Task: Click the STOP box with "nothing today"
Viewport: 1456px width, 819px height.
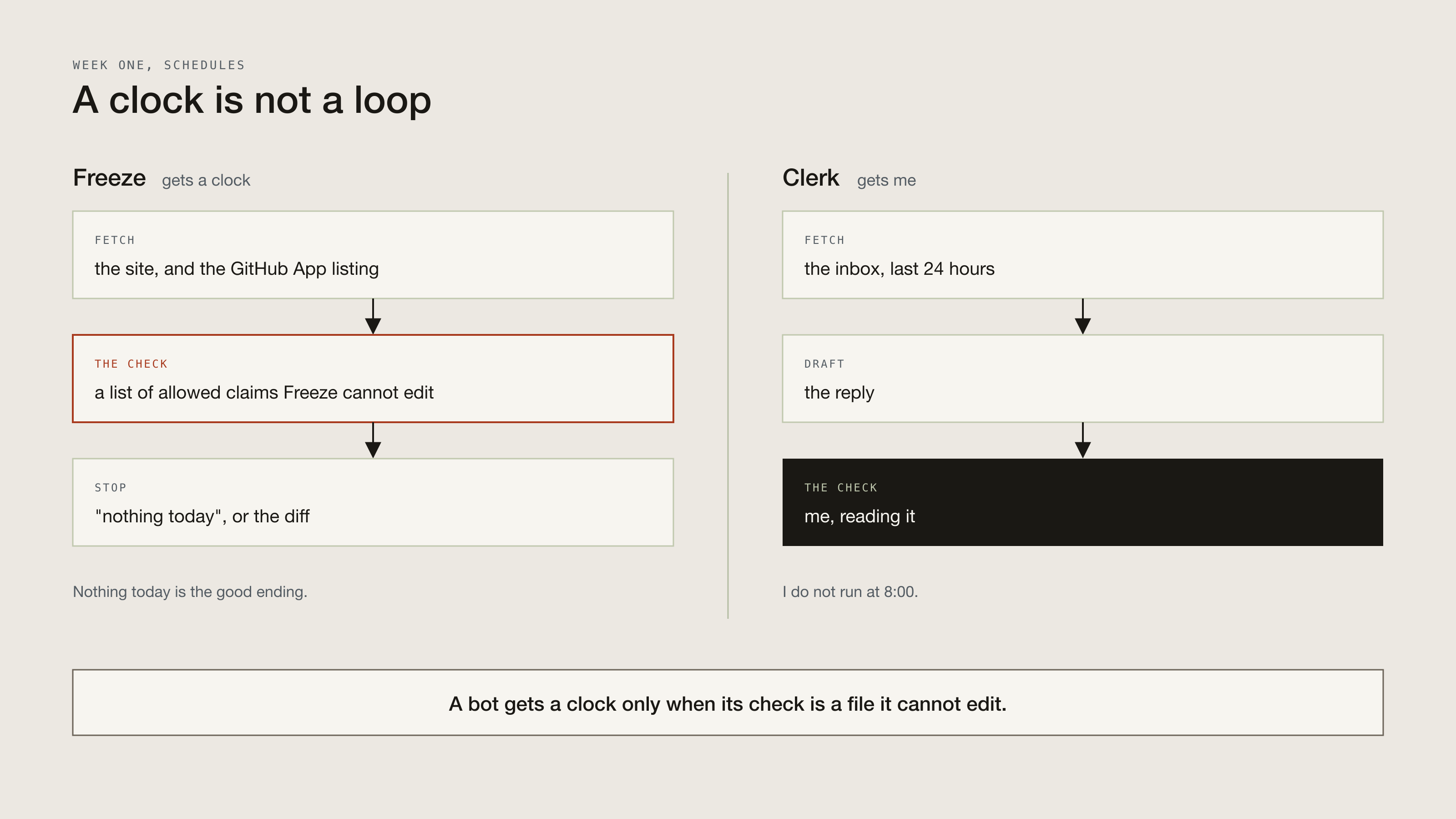Action: point(373,502)
